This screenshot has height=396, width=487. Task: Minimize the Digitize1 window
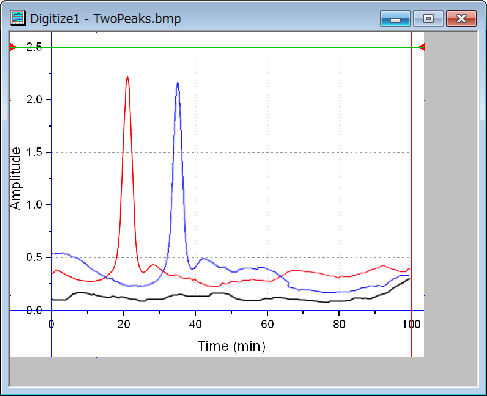[395, 18]
